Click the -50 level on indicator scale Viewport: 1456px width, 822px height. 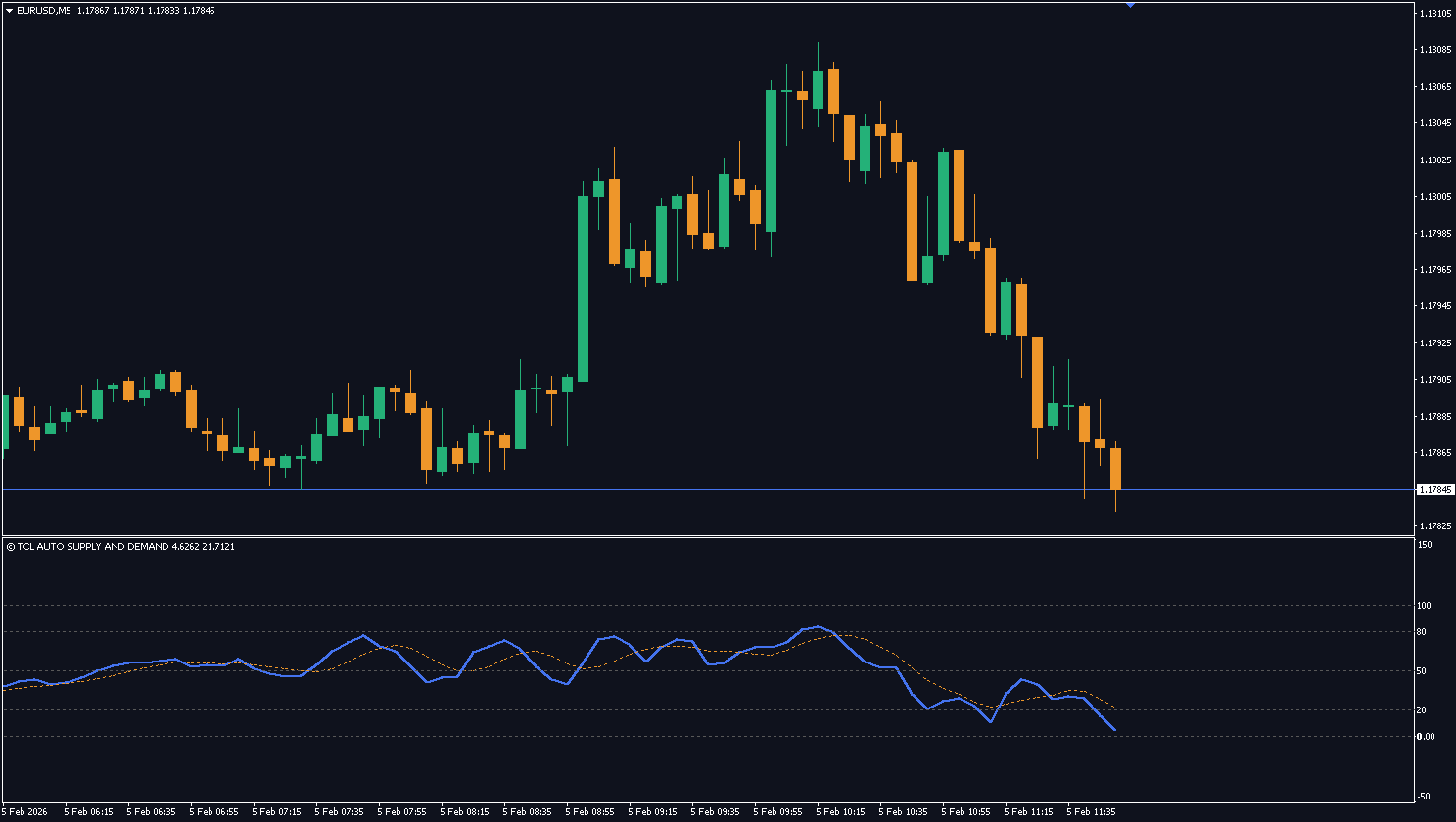coord(1424,796)
